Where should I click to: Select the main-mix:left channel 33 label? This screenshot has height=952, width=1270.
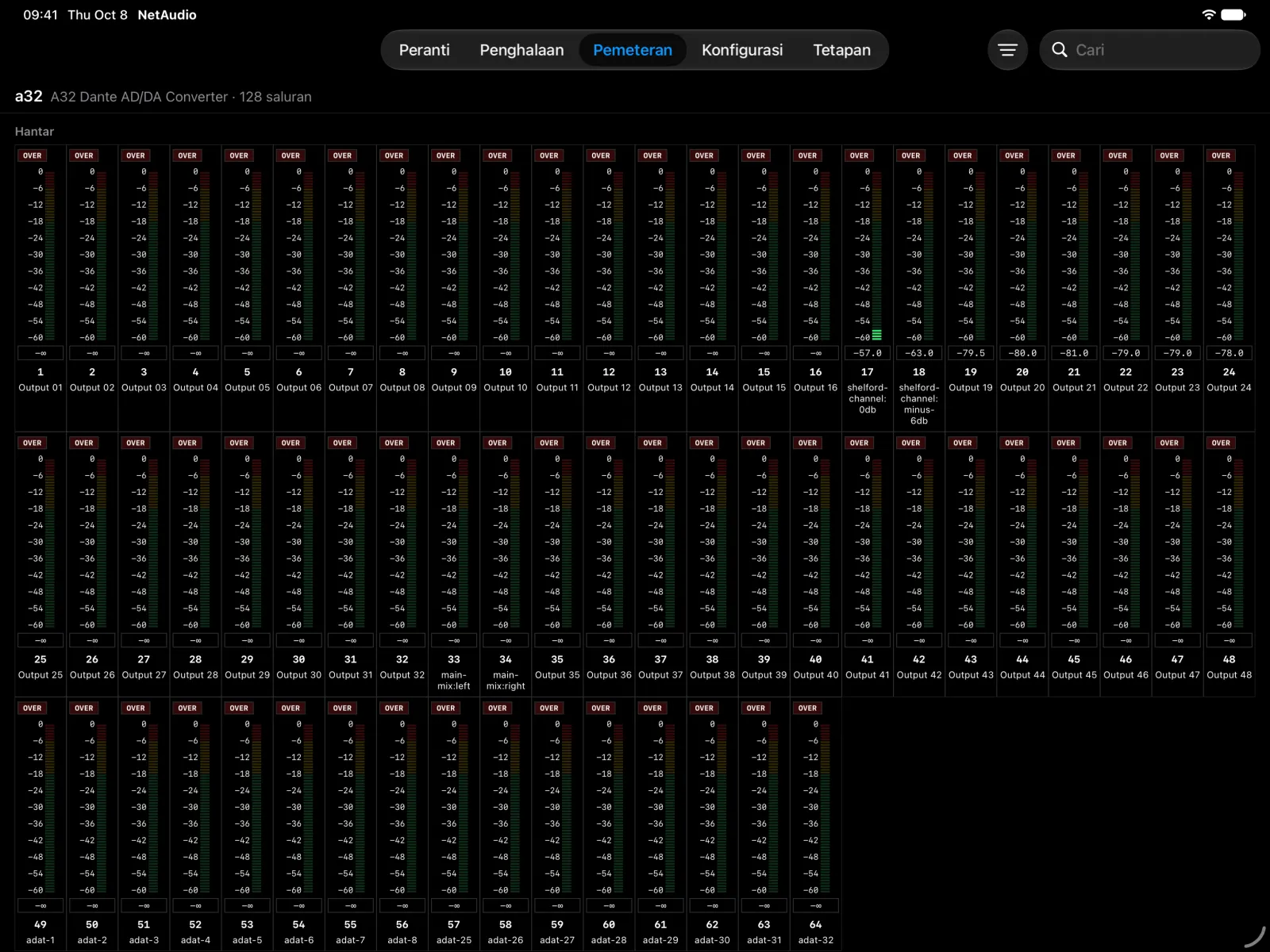tap(454, 681)
